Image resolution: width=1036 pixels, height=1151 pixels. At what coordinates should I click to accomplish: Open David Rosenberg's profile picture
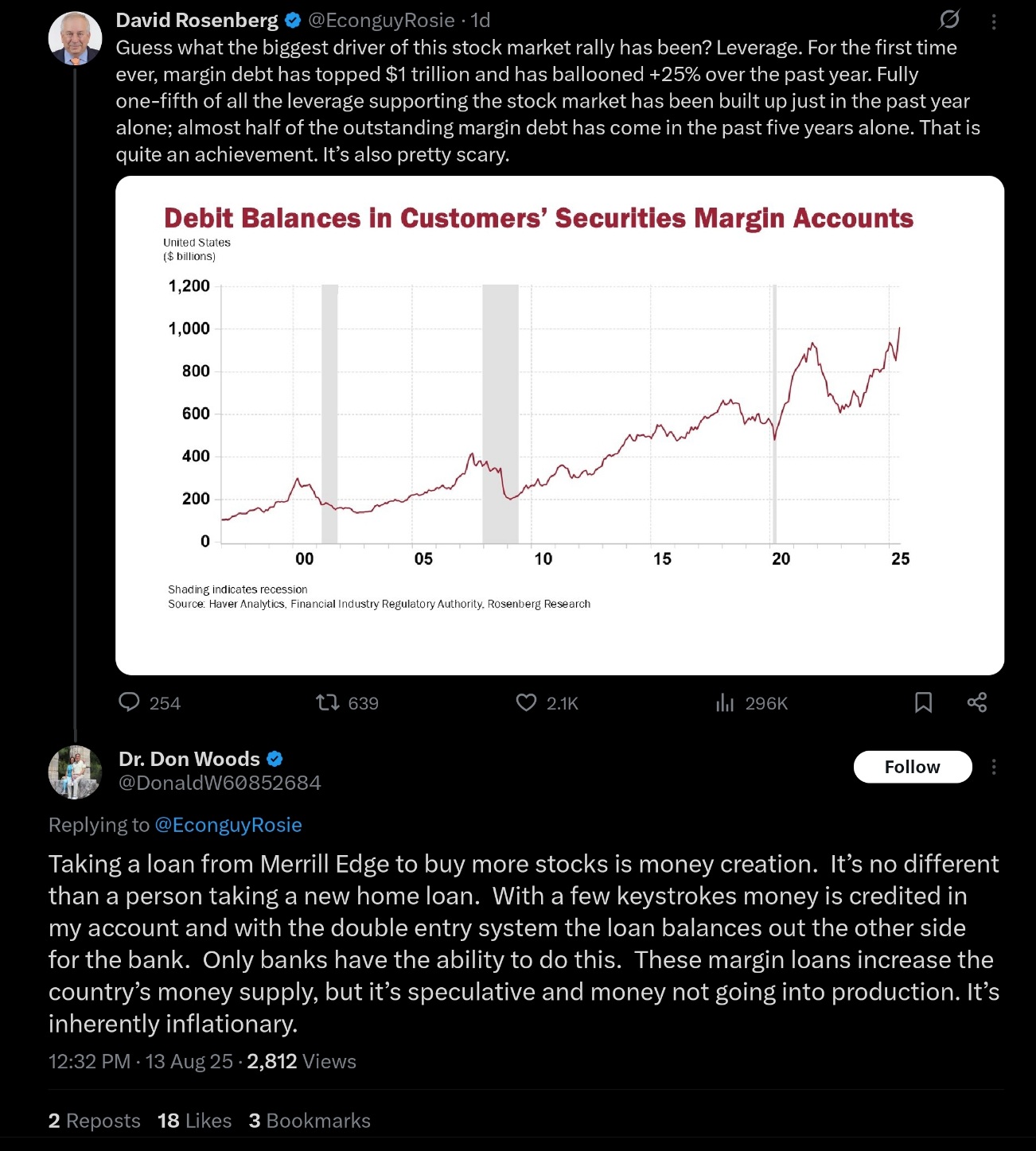[x=76, y=38]
